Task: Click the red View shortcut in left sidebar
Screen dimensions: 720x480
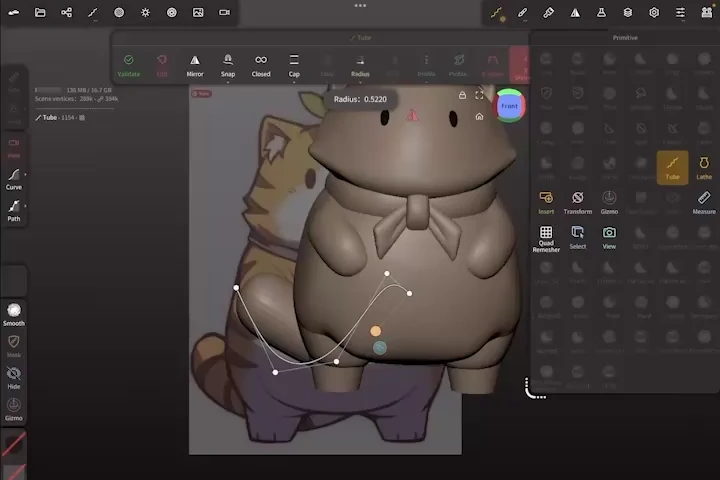Action: (14, 148)
